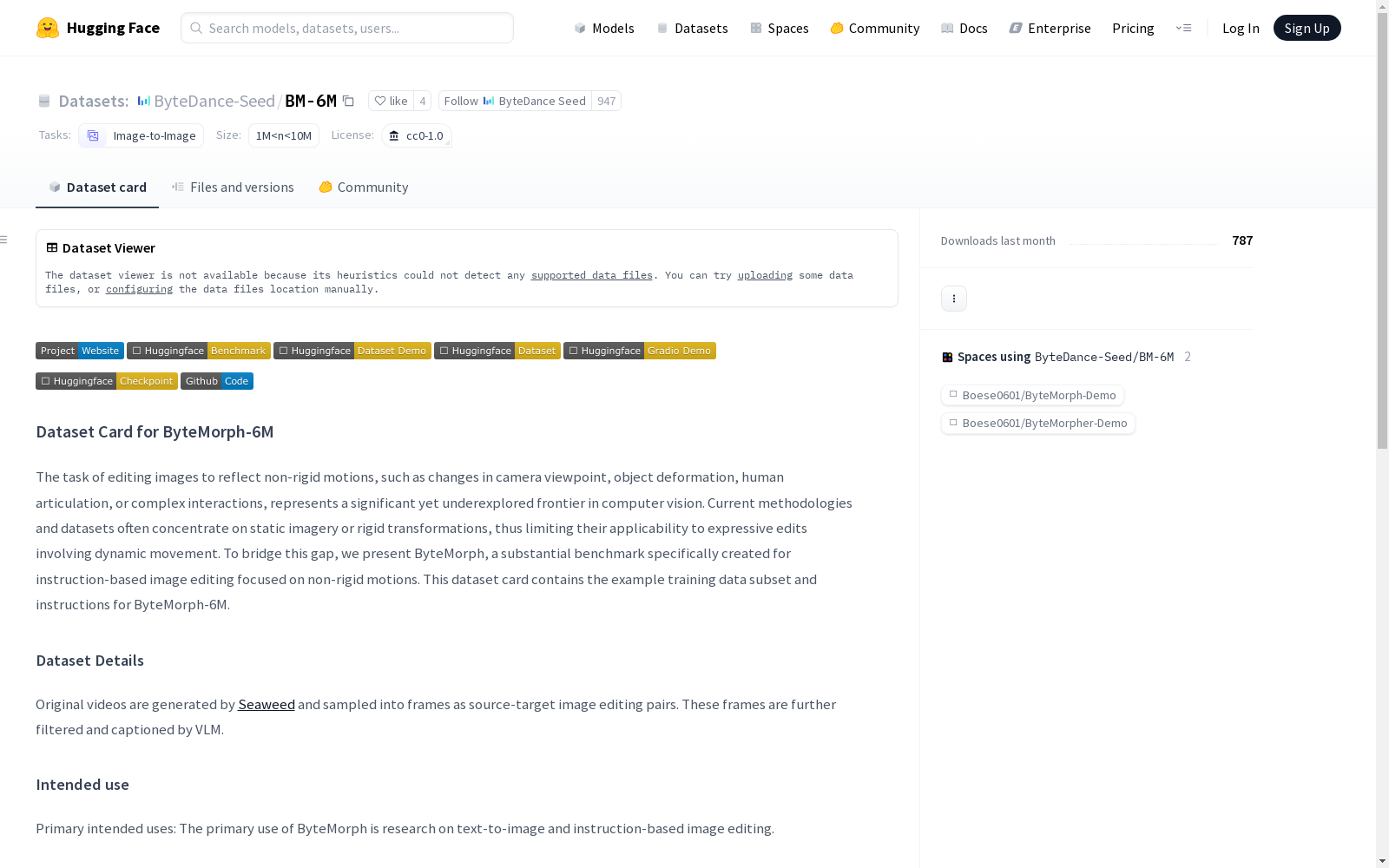Image resolution: width=1389 pixels, height=868 pixels.
Task: View the 947 followers count
Action: point(607,101)
